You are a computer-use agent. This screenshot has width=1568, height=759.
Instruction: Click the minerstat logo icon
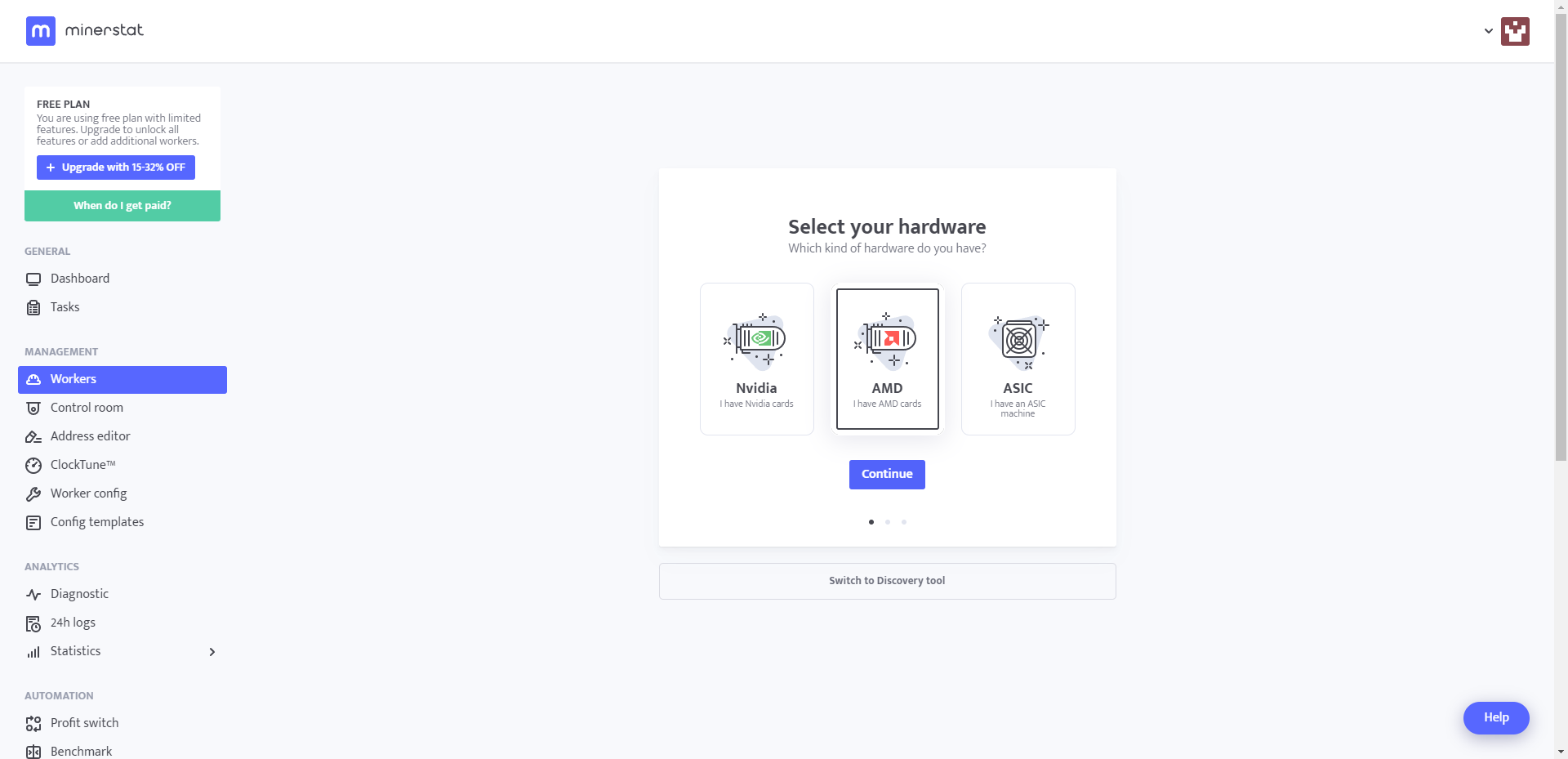coord(41,31)
